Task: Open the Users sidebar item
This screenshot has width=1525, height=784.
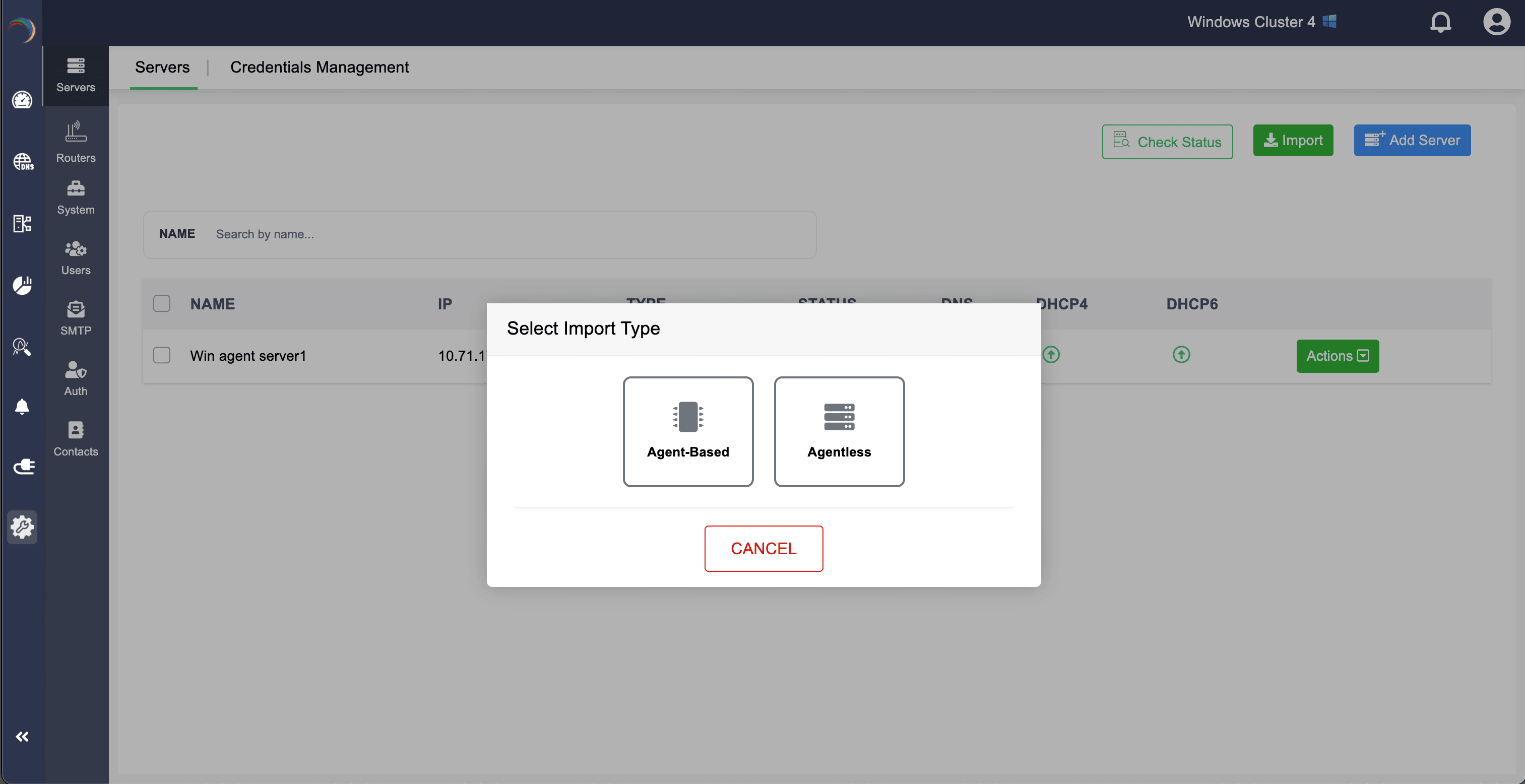Action: pyautogui.click(x=76, y=258)
